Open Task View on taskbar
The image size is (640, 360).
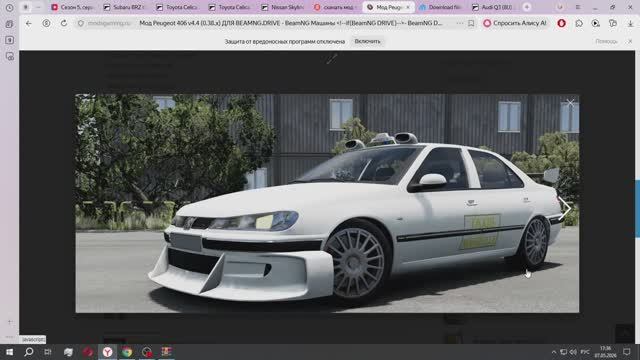point(48,352)
